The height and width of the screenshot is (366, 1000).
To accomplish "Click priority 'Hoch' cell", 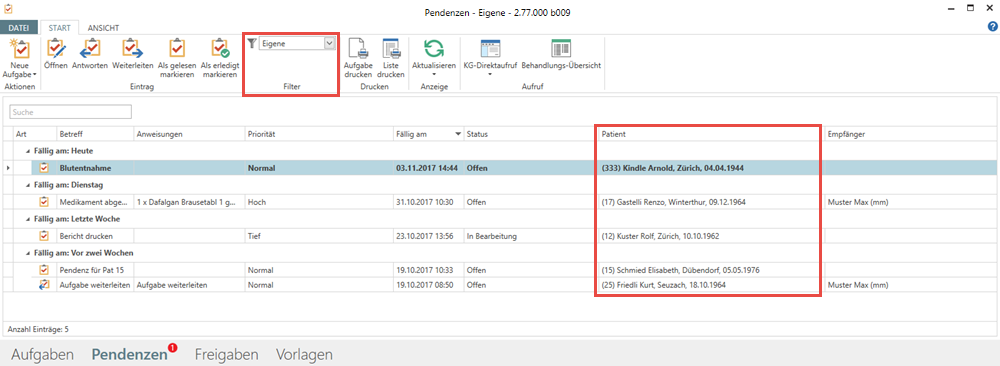I will tap(319, 202).
